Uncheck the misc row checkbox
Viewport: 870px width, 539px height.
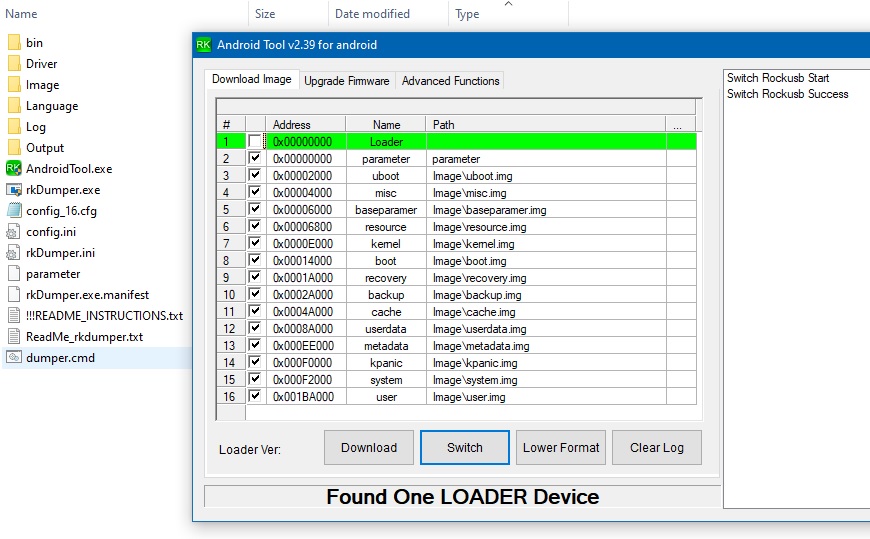click(x=254, y=193)
